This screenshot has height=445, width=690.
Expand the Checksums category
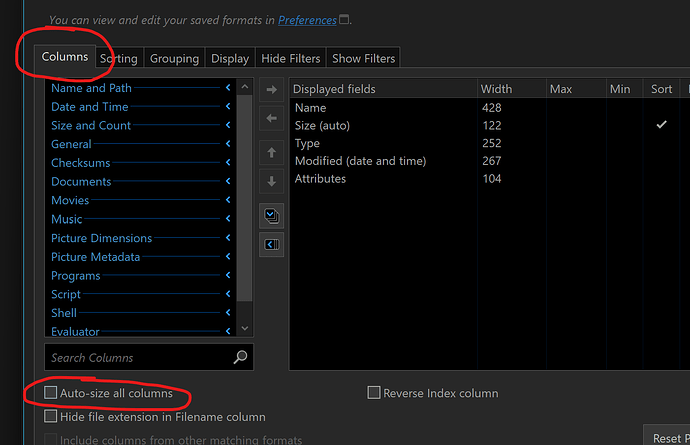coord(140,163)
